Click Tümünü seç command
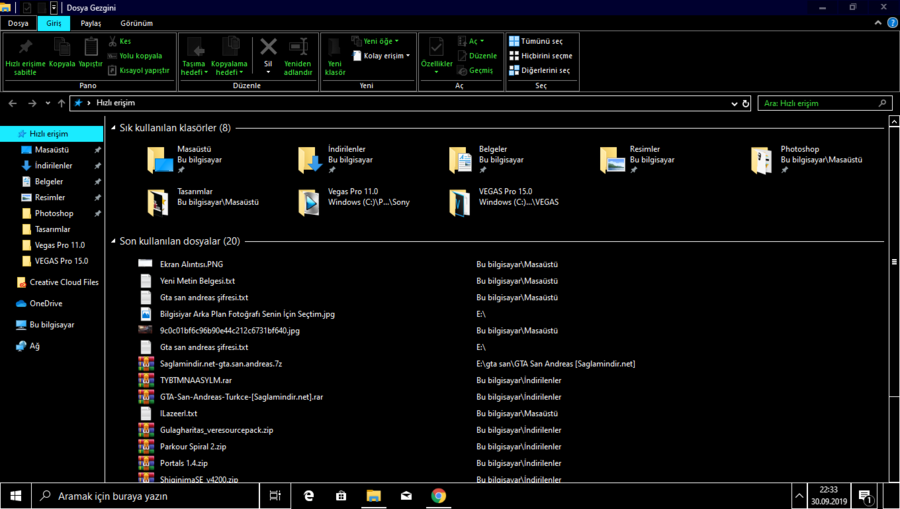This screenshot has height=509, width=900. pyautogui.click(x=536, y=41)
